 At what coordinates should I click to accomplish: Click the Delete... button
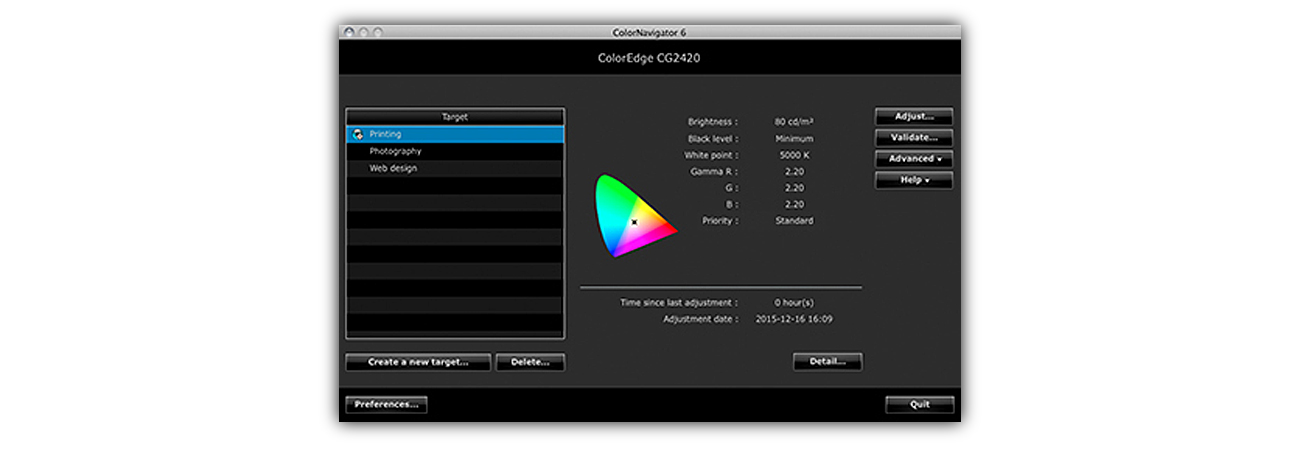tap(530, 362)
